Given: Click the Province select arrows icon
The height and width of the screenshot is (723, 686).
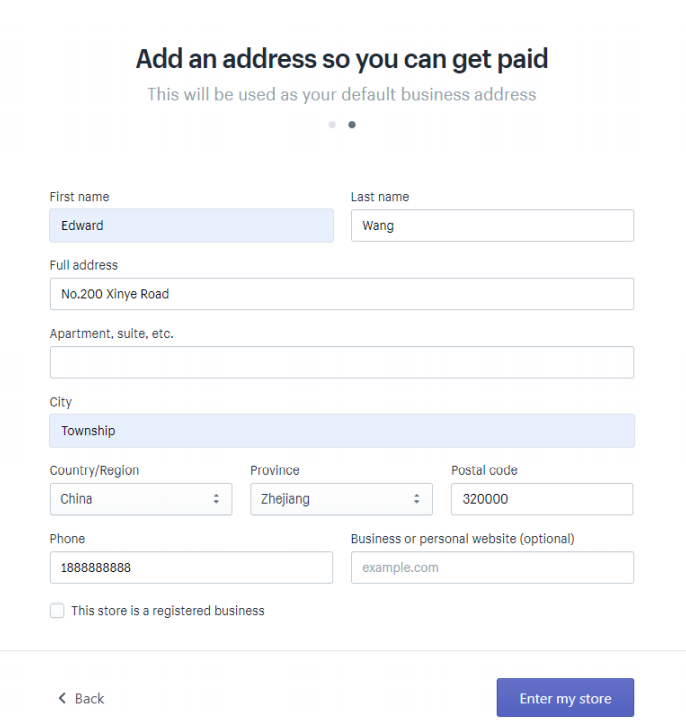Looking at the screenshot, I should point(416,499).
